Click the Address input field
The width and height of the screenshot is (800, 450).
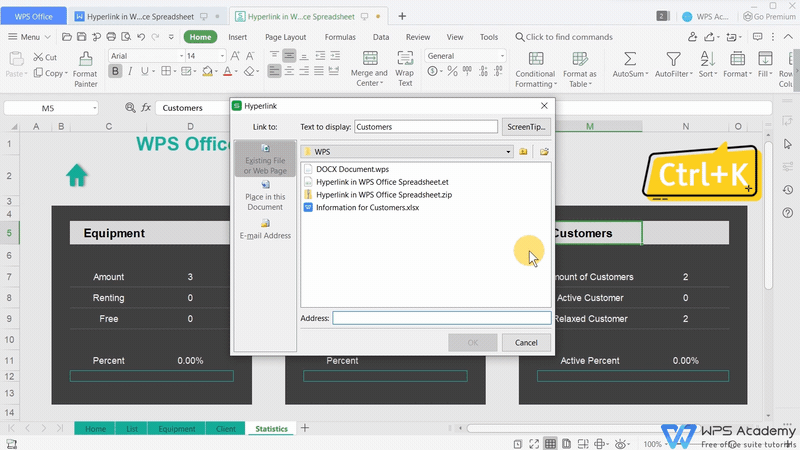click(441, 318)
